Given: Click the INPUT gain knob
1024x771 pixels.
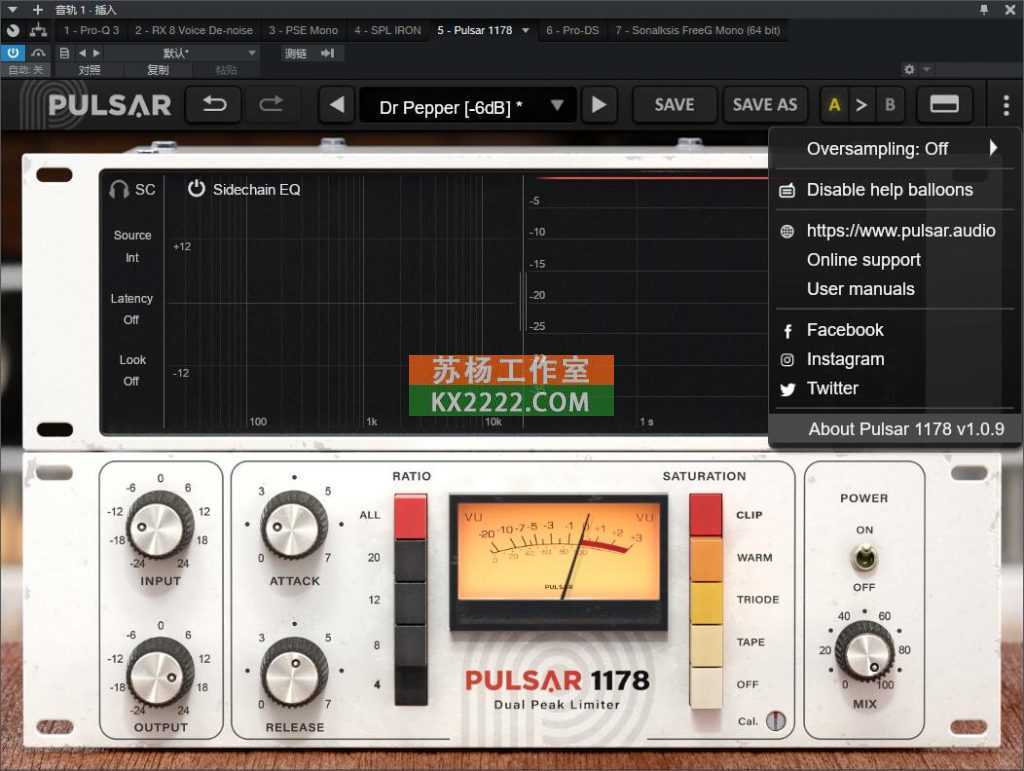Looking at the screenshot, I should pos(160,525).
